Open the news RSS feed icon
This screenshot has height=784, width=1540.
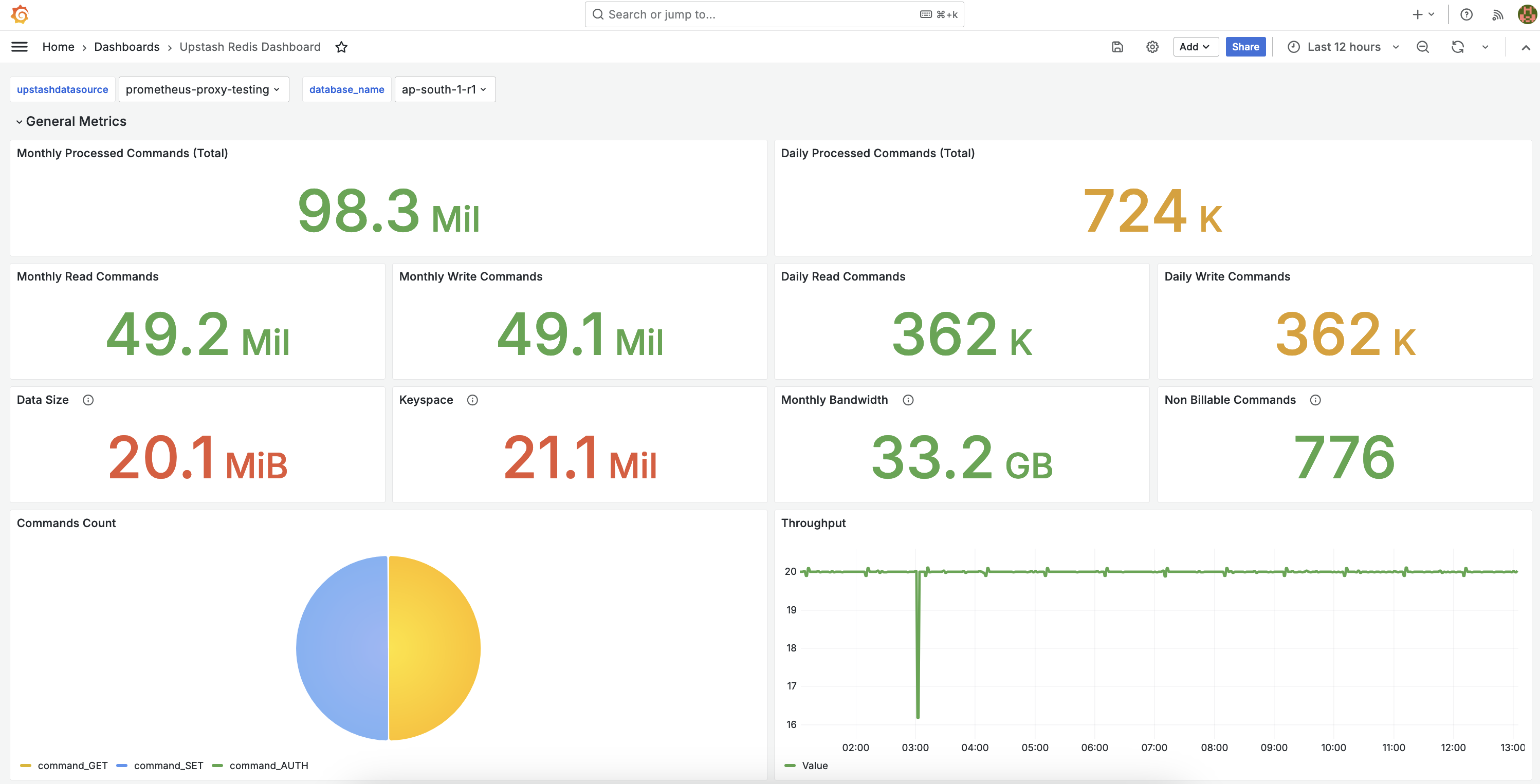(1497, 14)
